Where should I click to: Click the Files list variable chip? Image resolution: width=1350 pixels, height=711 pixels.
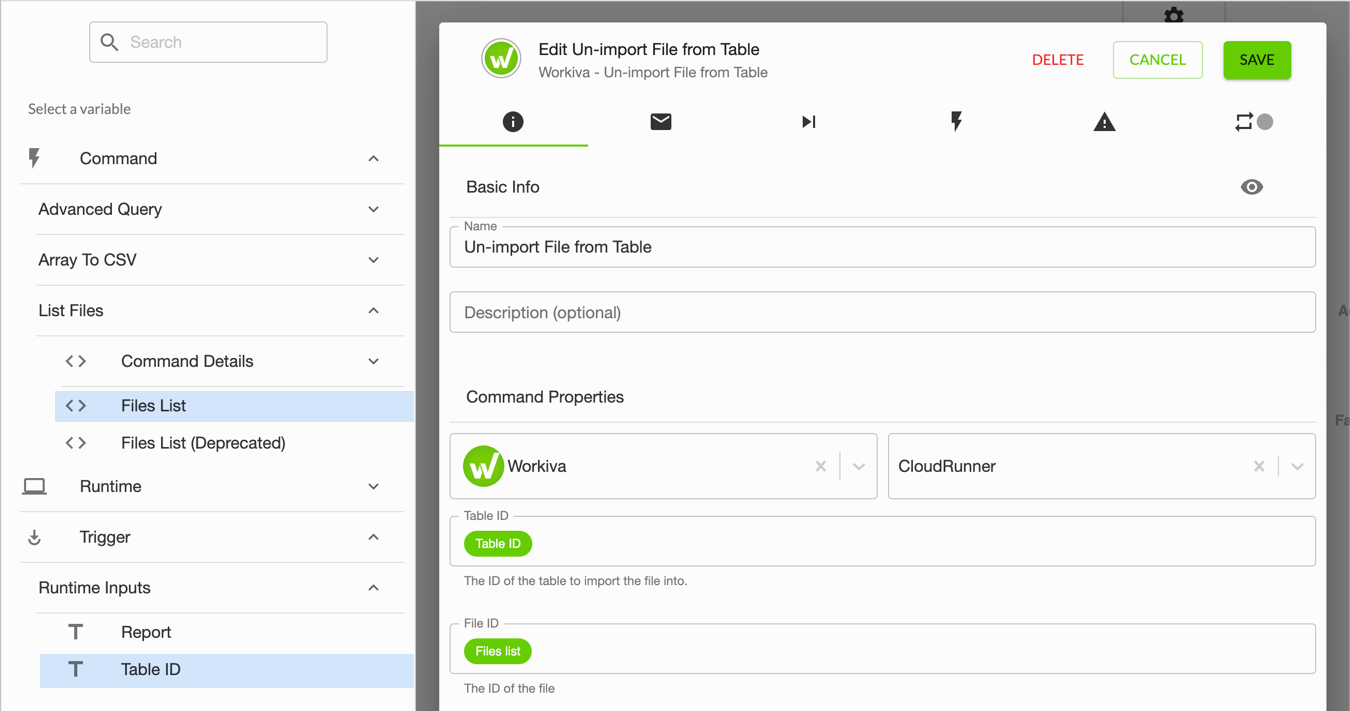click(498, 651)
